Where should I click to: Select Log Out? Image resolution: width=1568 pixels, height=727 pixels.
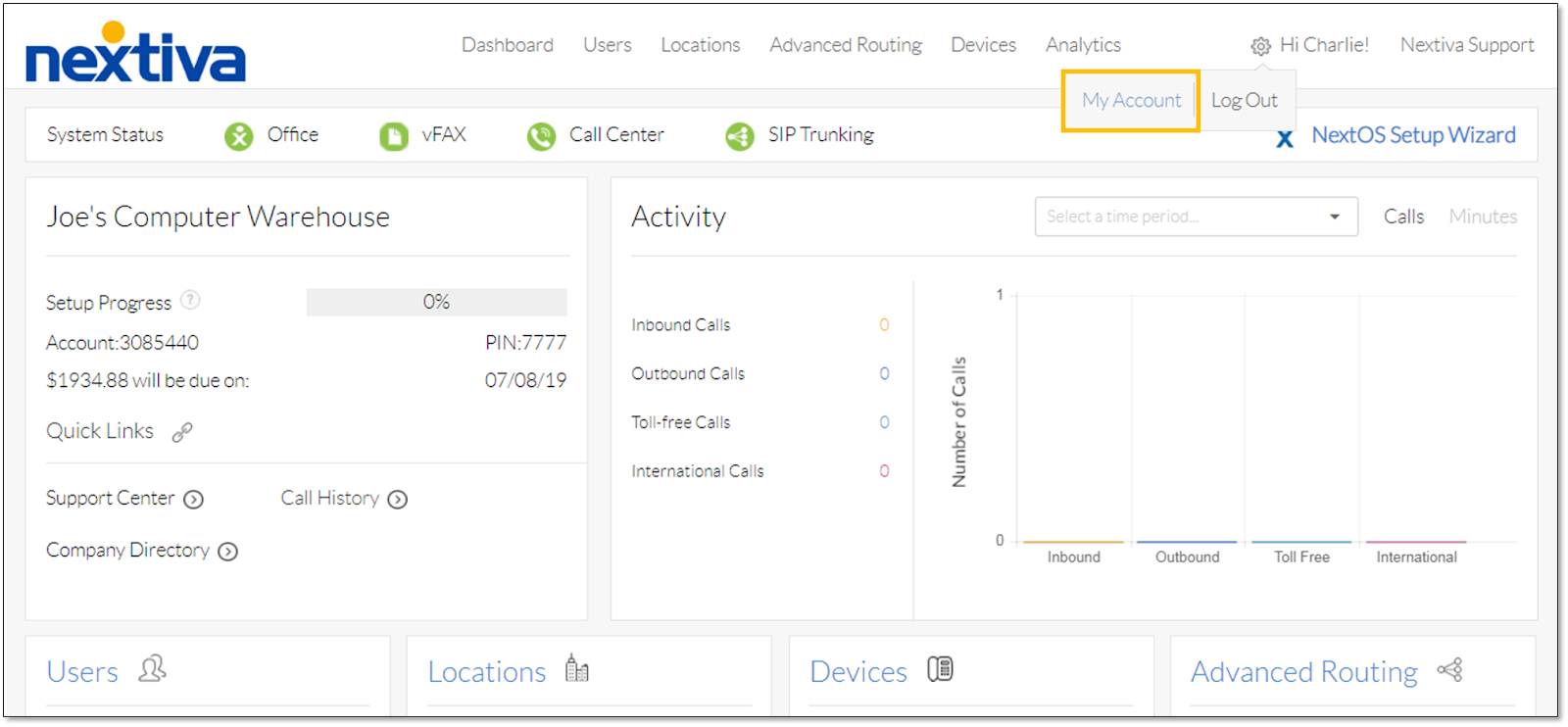(1245, 100)
